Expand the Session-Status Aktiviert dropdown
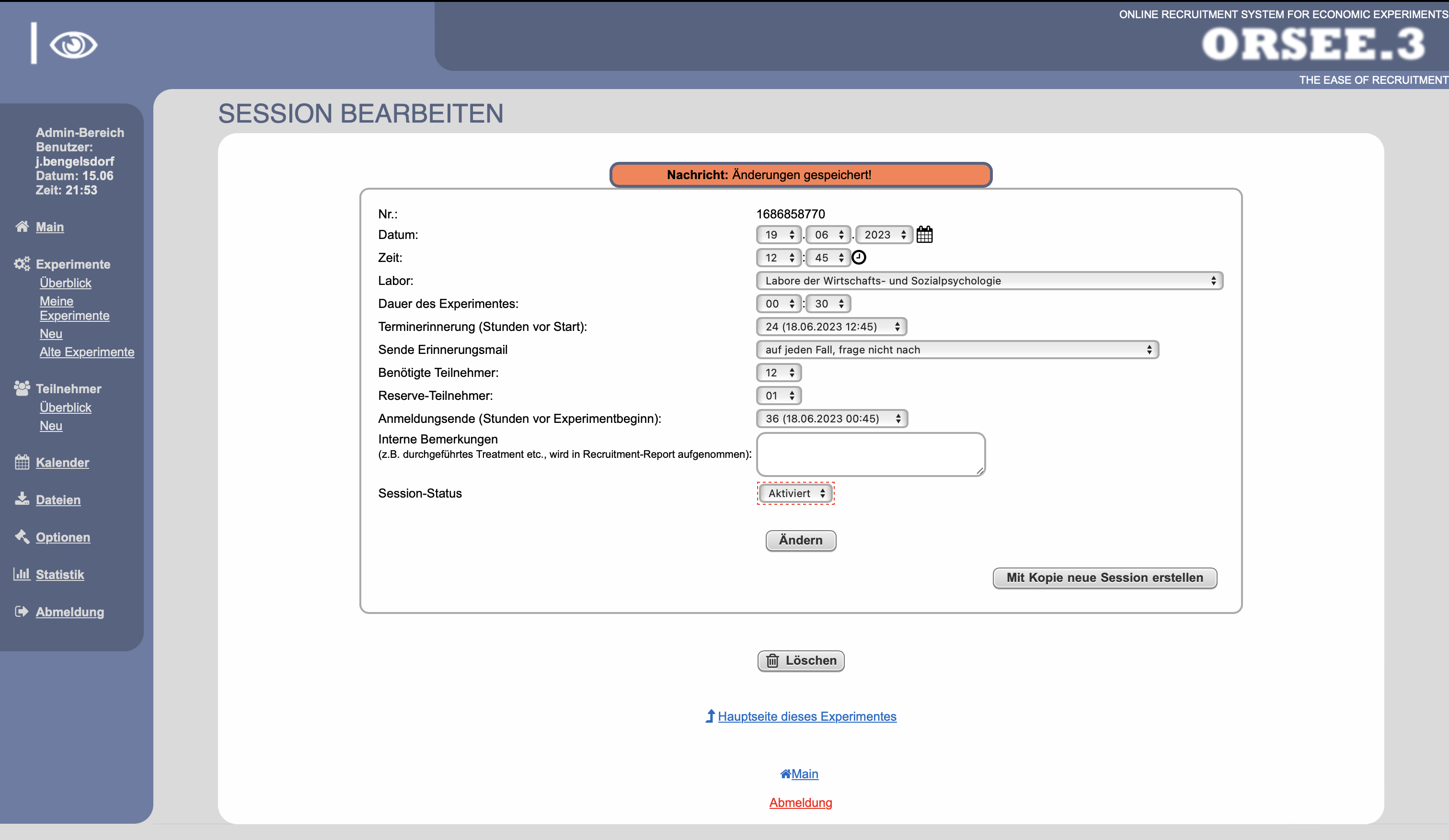 click(x=795, y=493)
